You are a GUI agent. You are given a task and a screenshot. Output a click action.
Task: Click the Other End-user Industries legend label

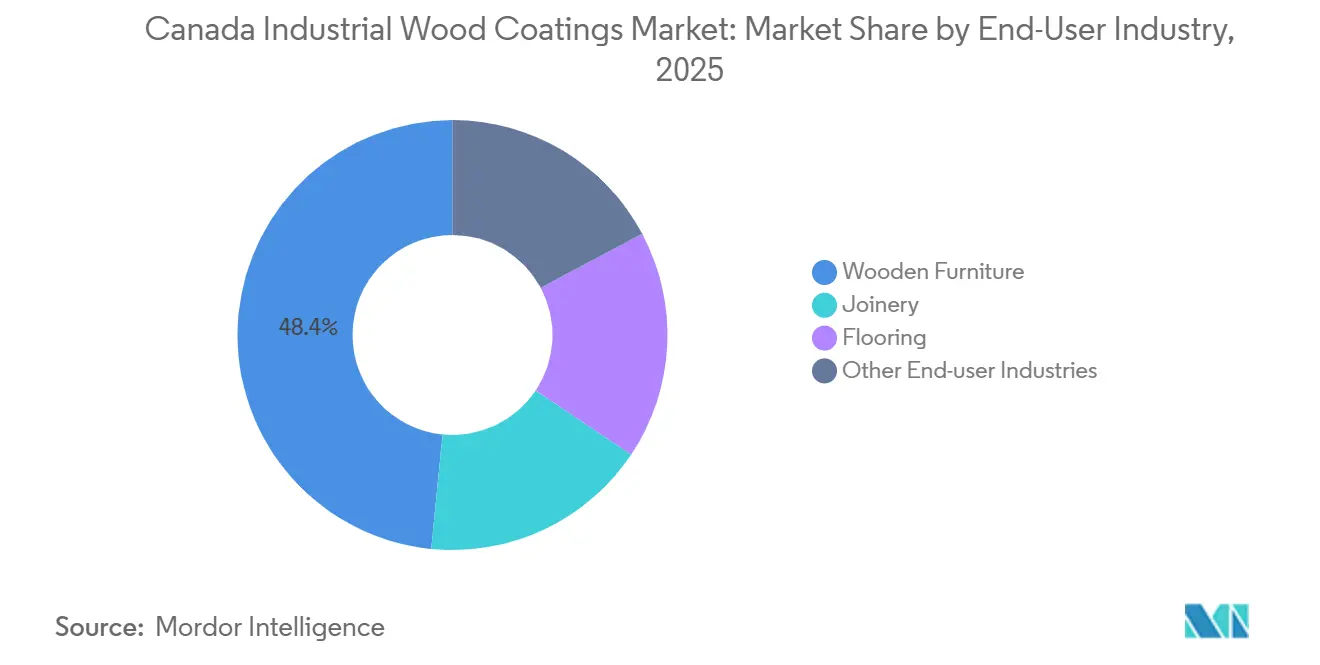tap(970, 370)
